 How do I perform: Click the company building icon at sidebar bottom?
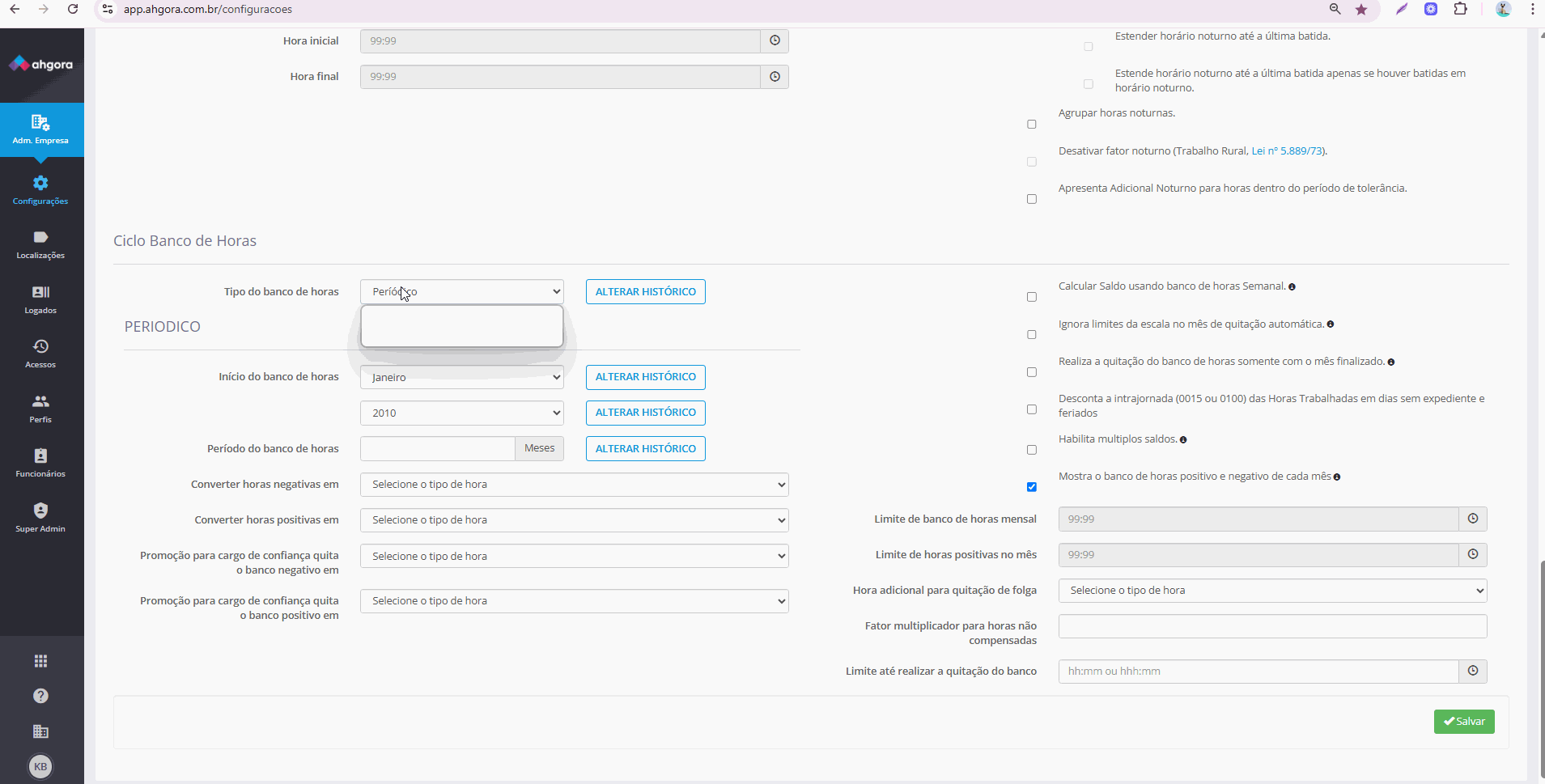(x=40, y=731)
